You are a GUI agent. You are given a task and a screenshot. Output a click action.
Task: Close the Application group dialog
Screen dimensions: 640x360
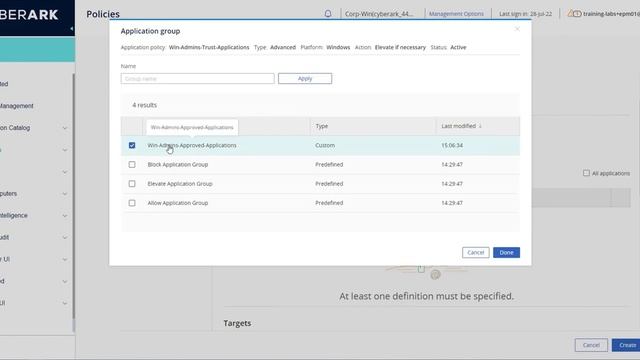pos(517,29)
